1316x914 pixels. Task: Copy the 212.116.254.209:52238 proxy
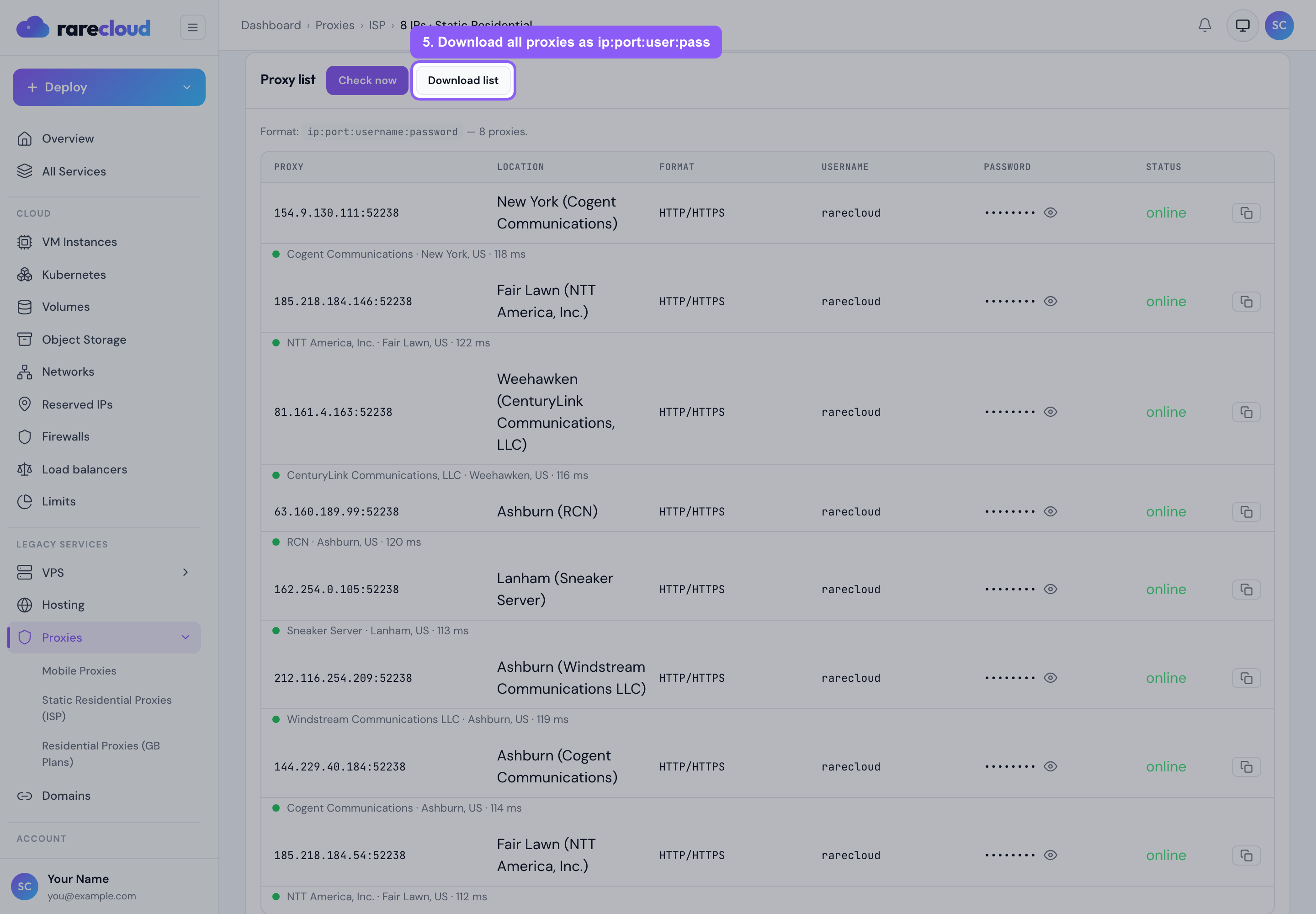[1246, 678]
